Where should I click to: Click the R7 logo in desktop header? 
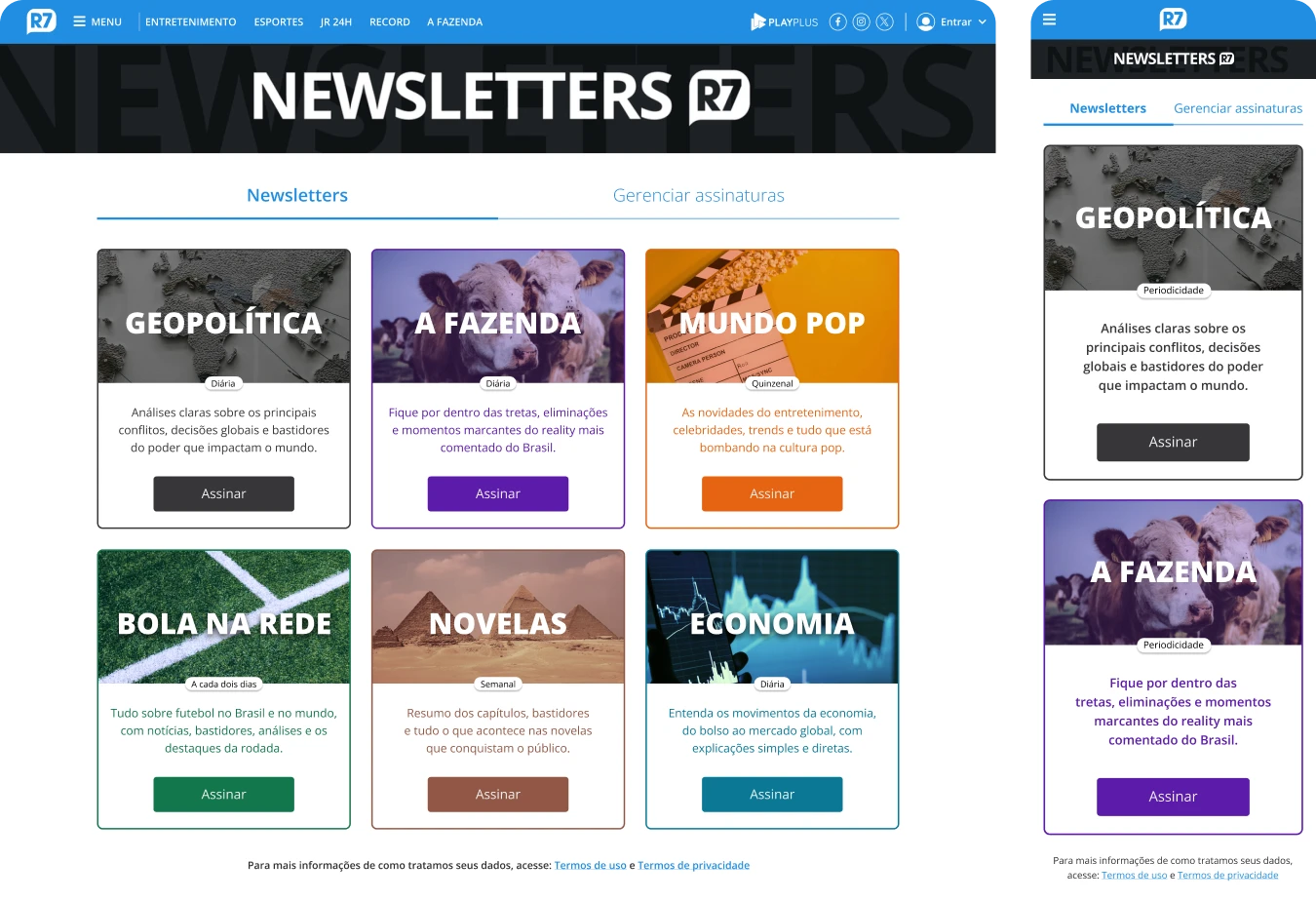coord(41,20)
